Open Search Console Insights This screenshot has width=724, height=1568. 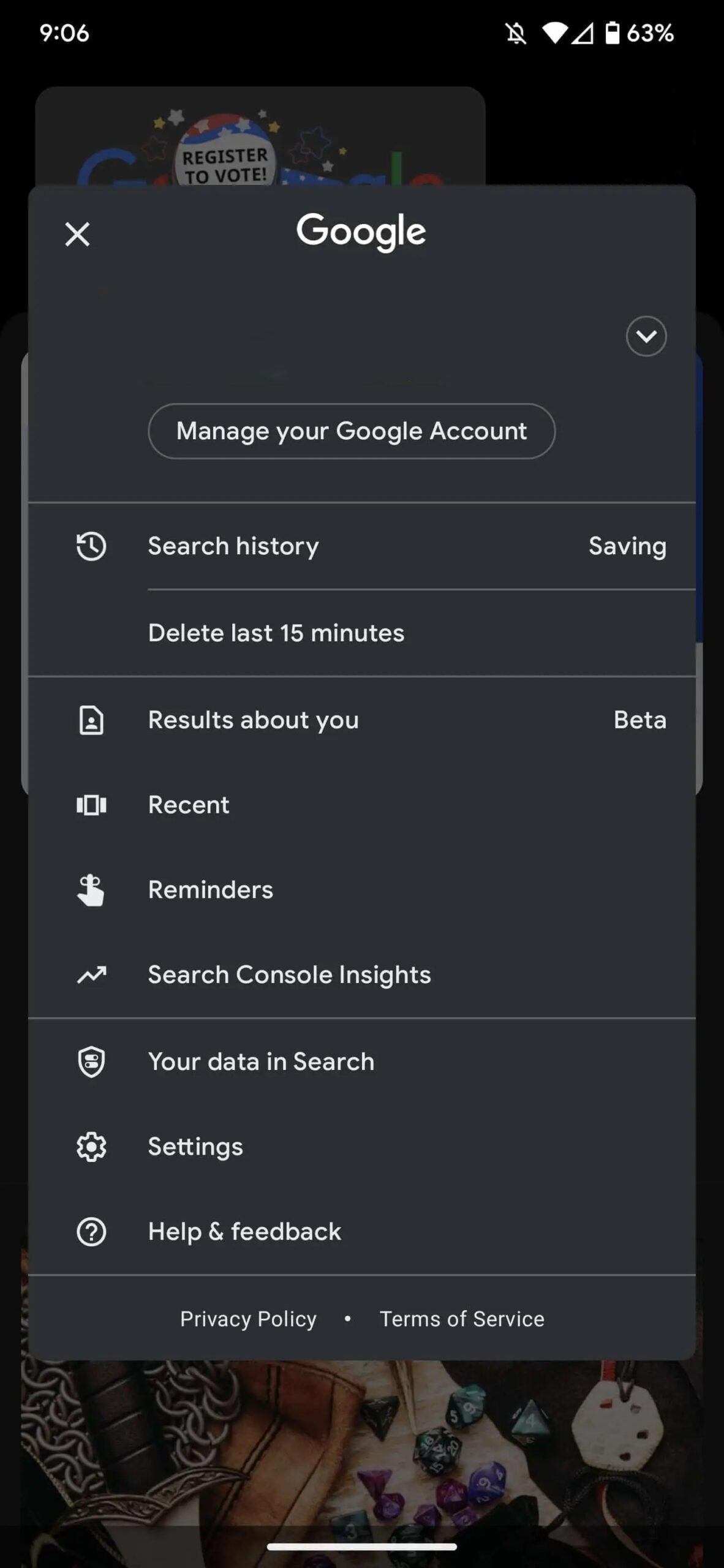coord(289,974)
